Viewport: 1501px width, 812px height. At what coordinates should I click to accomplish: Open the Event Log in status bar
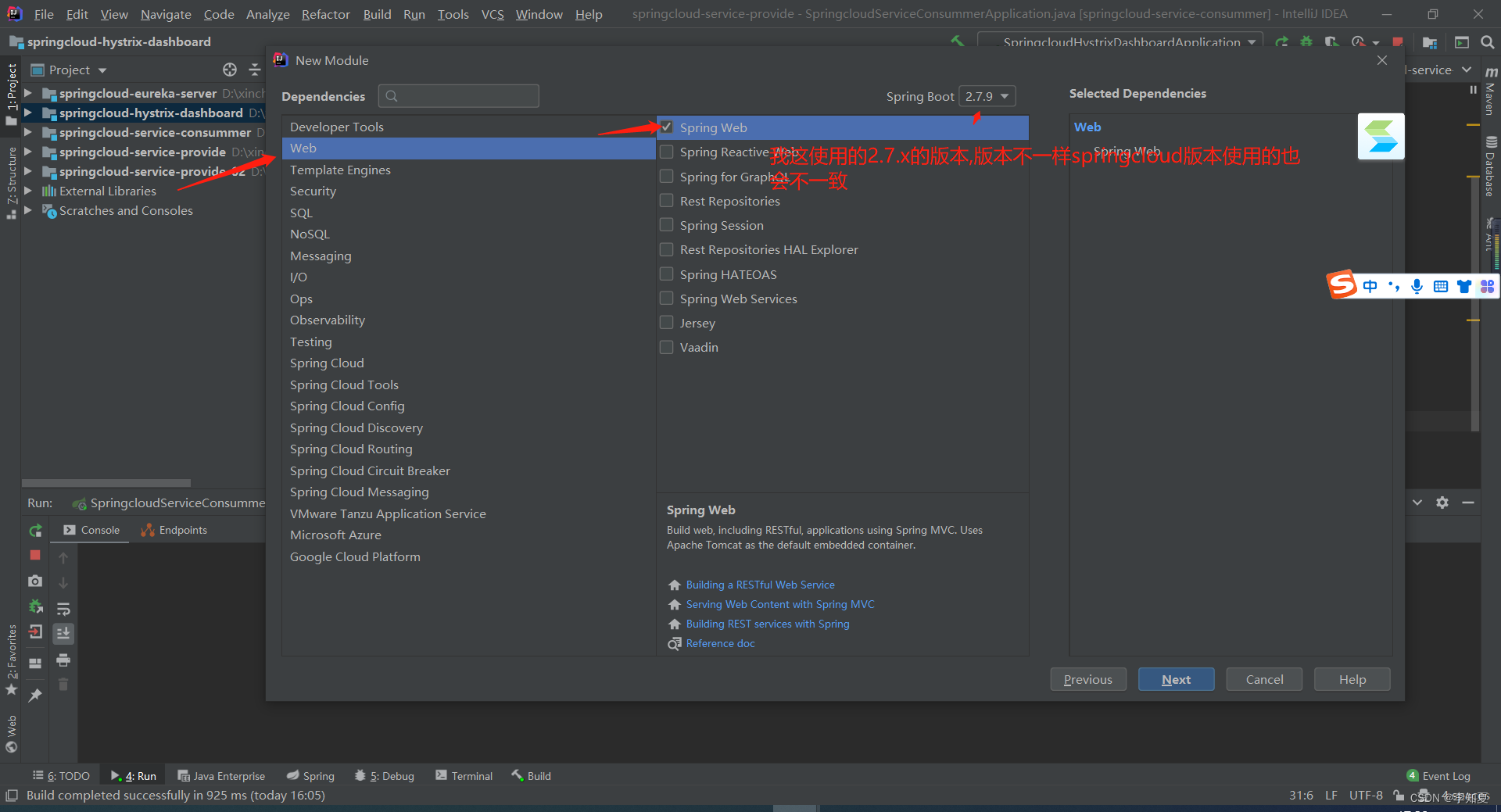coord(1438,776)
